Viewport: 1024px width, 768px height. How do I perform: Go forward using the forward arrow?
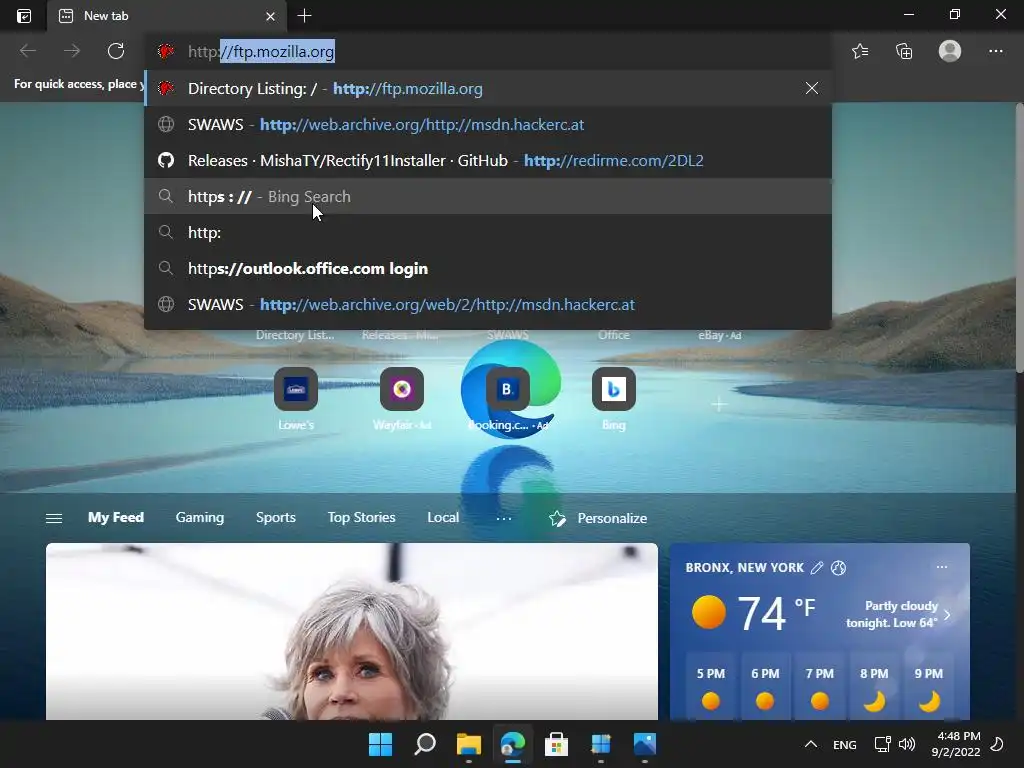(x=72, y=51)
